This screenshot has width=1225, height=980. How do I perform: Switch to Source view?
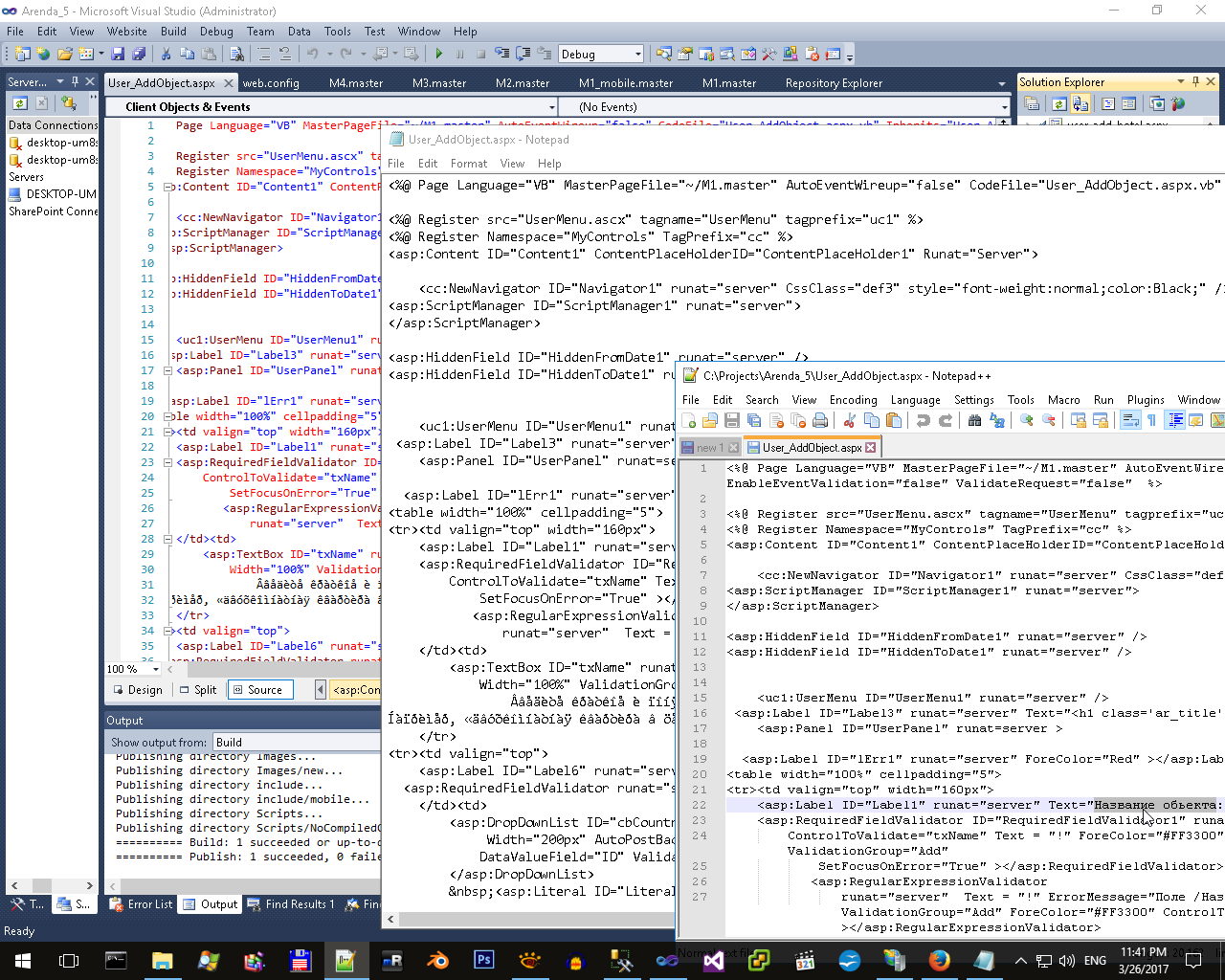pos(258,690)
